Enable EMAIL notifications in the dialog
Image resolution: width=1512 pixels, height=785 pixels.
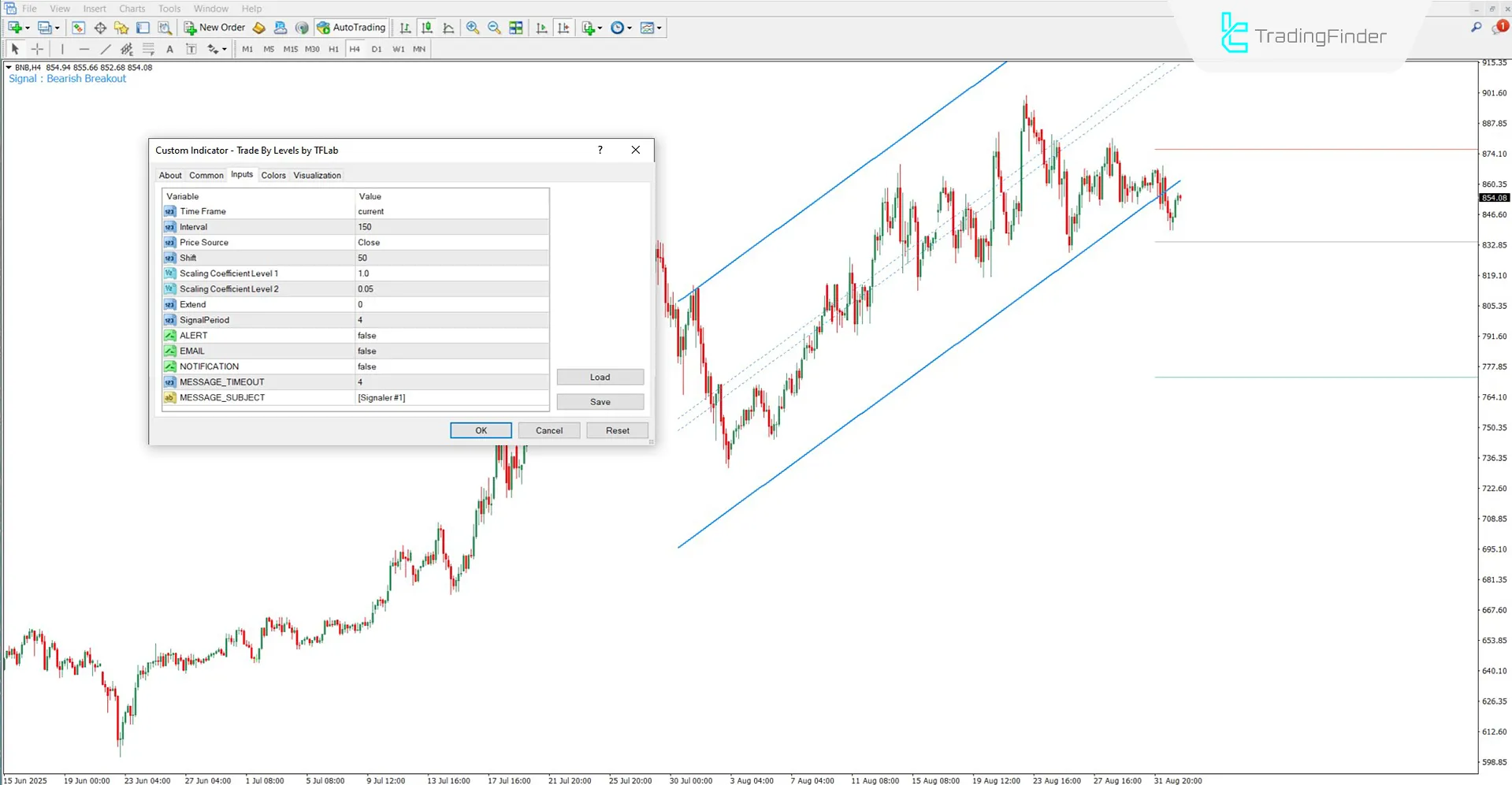pos(453,350)
